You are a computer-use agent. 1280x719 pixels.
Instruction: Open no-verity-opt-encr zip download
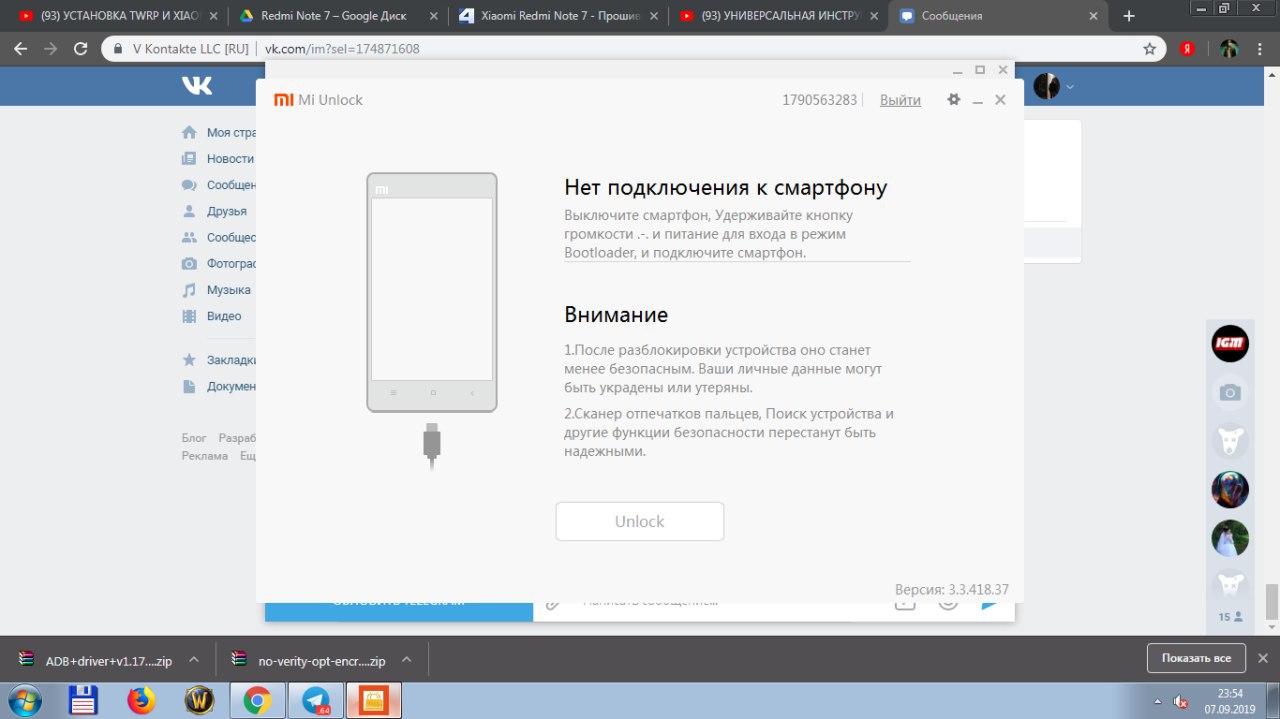[309, 660]
